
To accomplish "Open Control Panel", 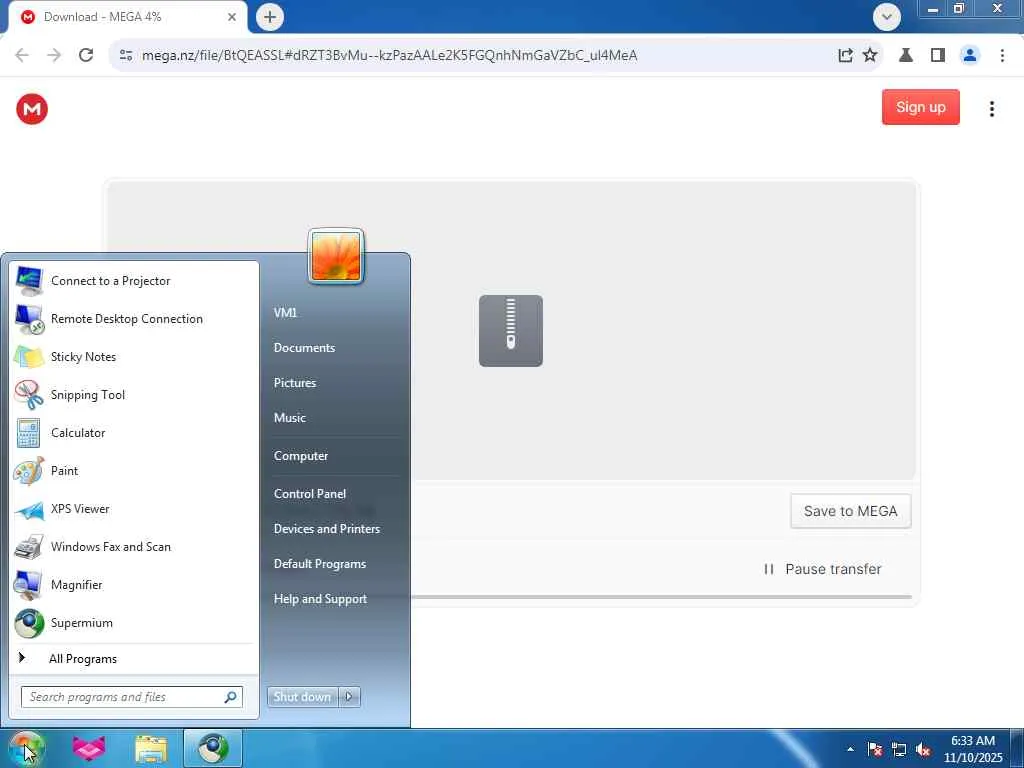I will pos(310,494).
